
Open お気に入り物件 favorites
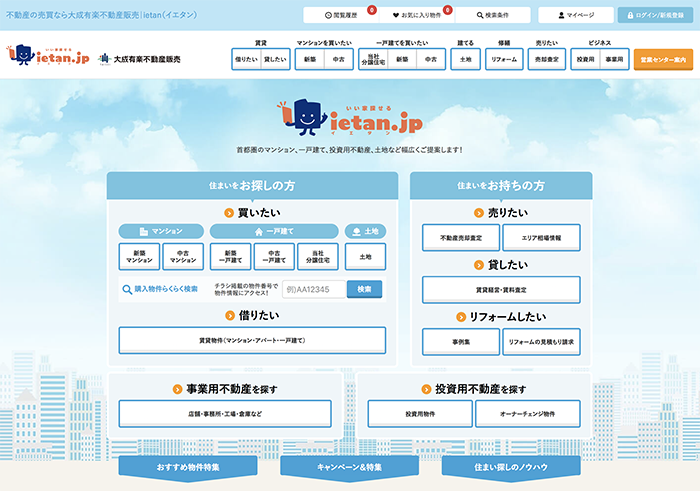(x=415, y=15)
